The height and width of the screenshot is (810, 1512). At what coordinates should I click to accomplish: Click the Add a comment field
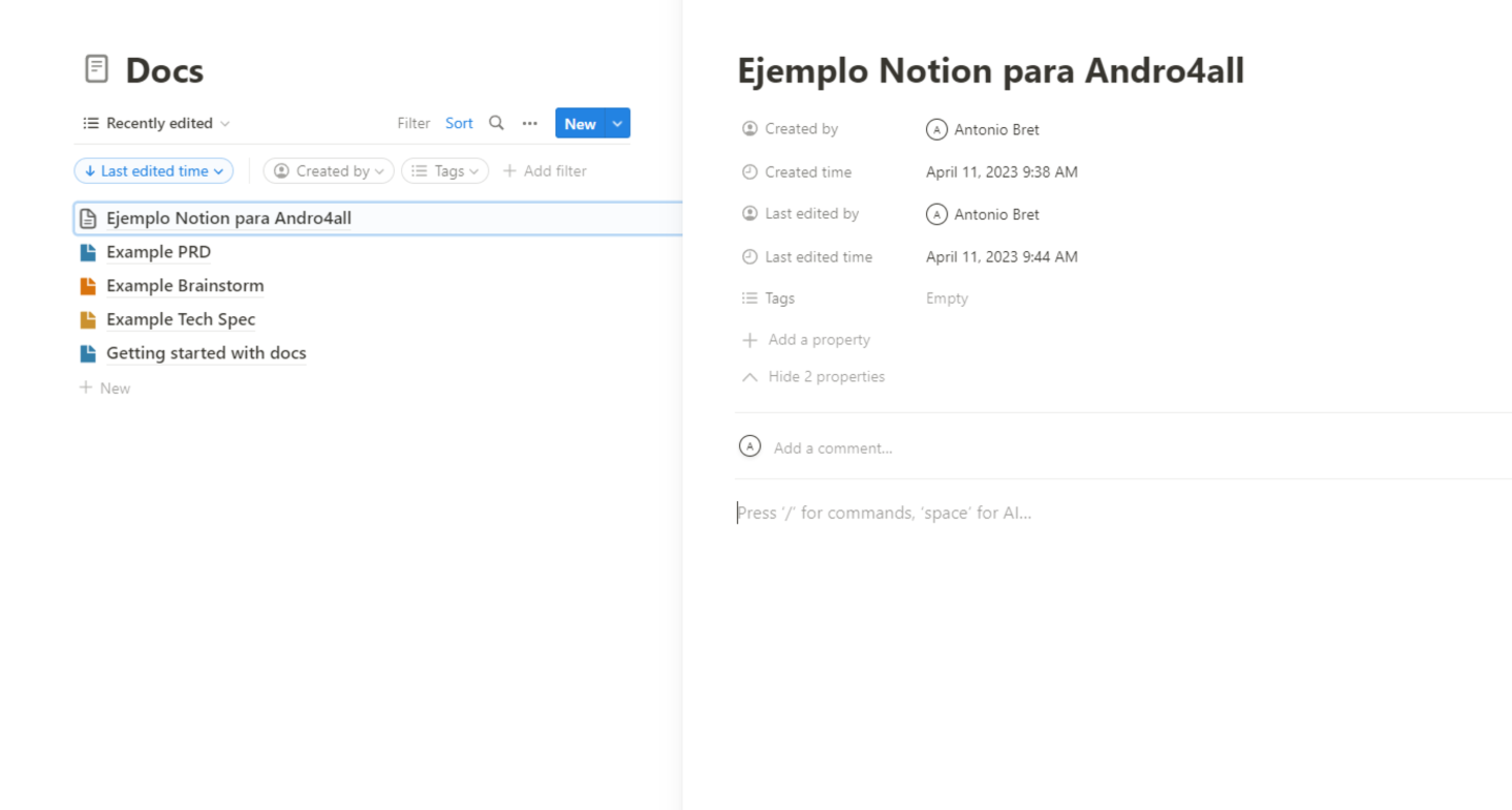(x=833, y=448)
